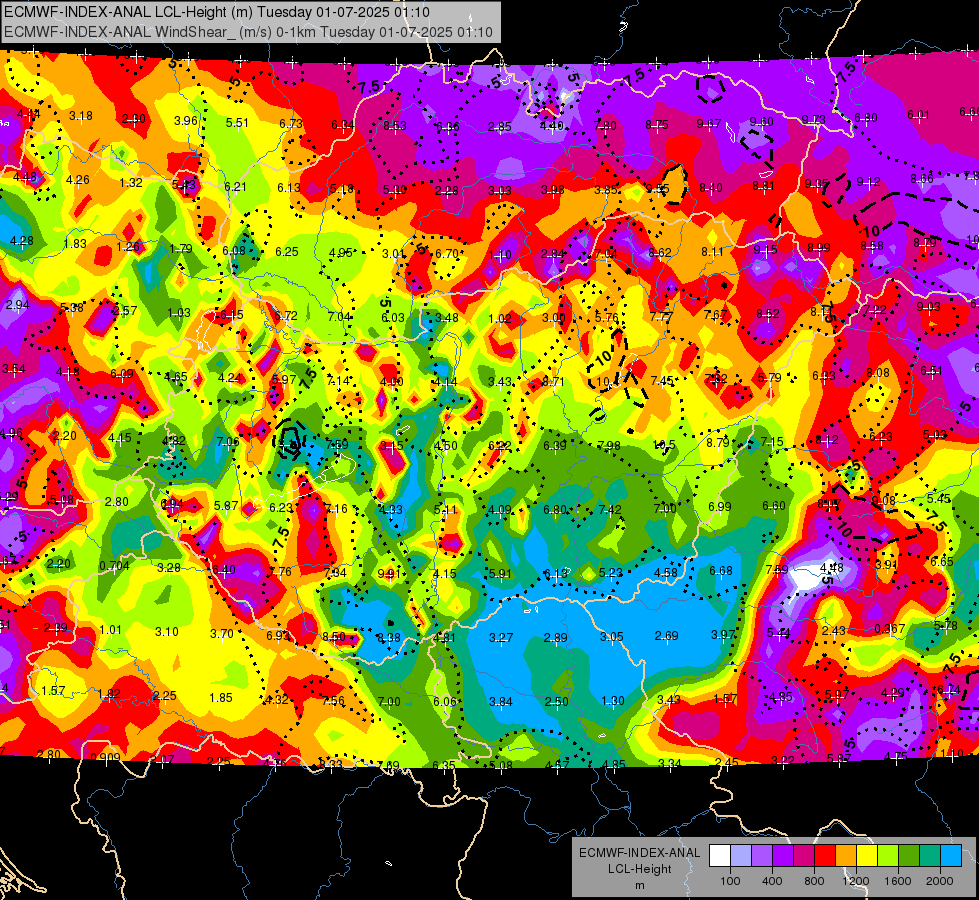Click the wind shear value '3.48'
The height and width of the screenshot is (900, 979).
click(446, 318)
